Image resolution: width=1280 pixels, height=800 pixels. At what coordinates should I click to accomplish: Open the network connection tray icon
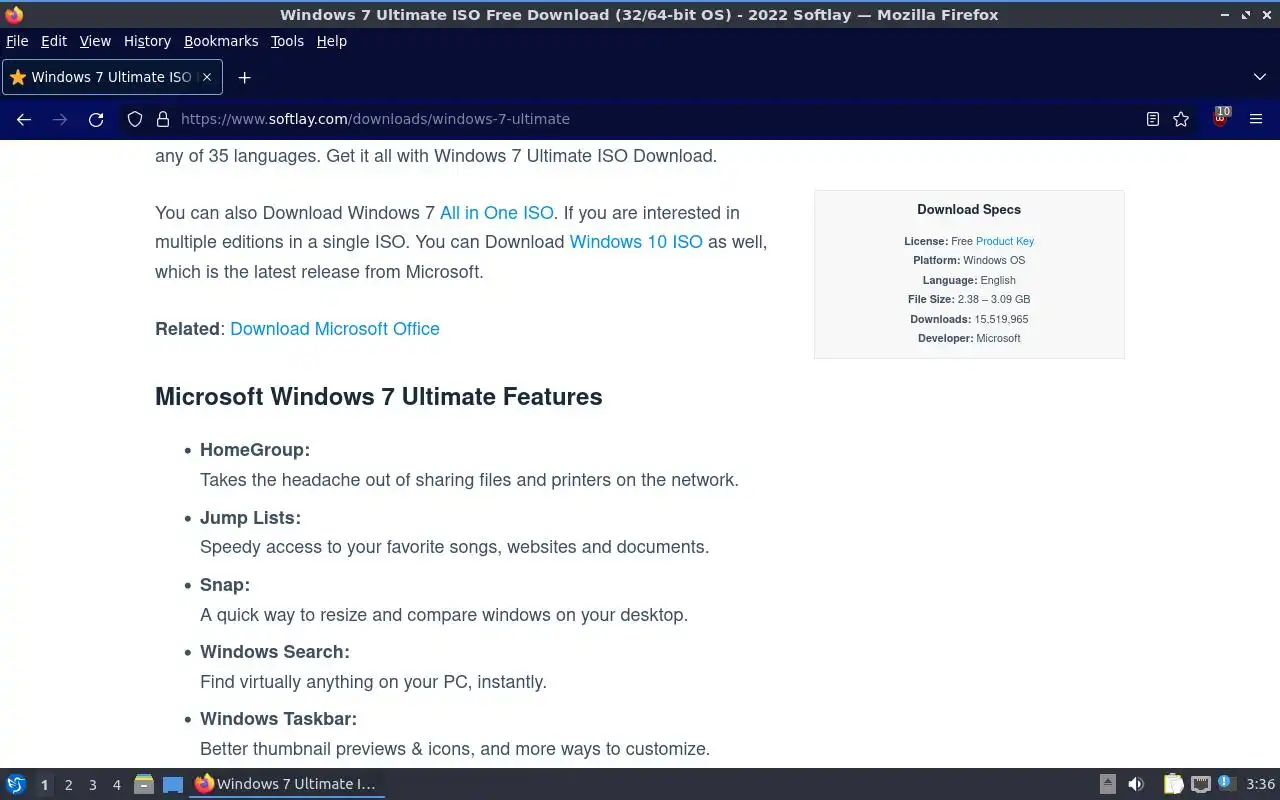[1201, 784]
